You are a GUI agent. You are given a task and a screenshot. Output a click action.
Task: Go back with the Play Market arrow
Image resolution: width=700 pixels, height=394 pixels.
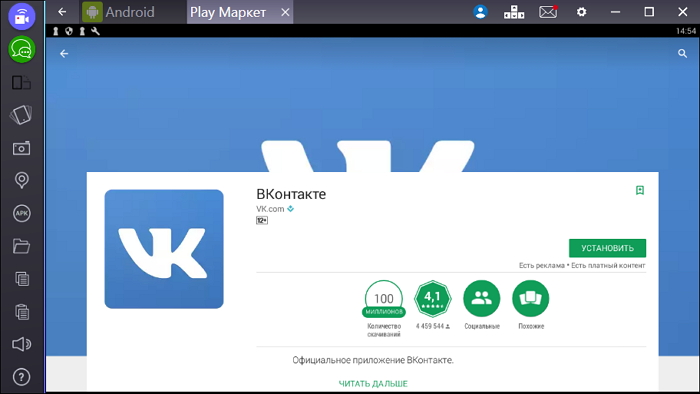[x=64, y=54]
